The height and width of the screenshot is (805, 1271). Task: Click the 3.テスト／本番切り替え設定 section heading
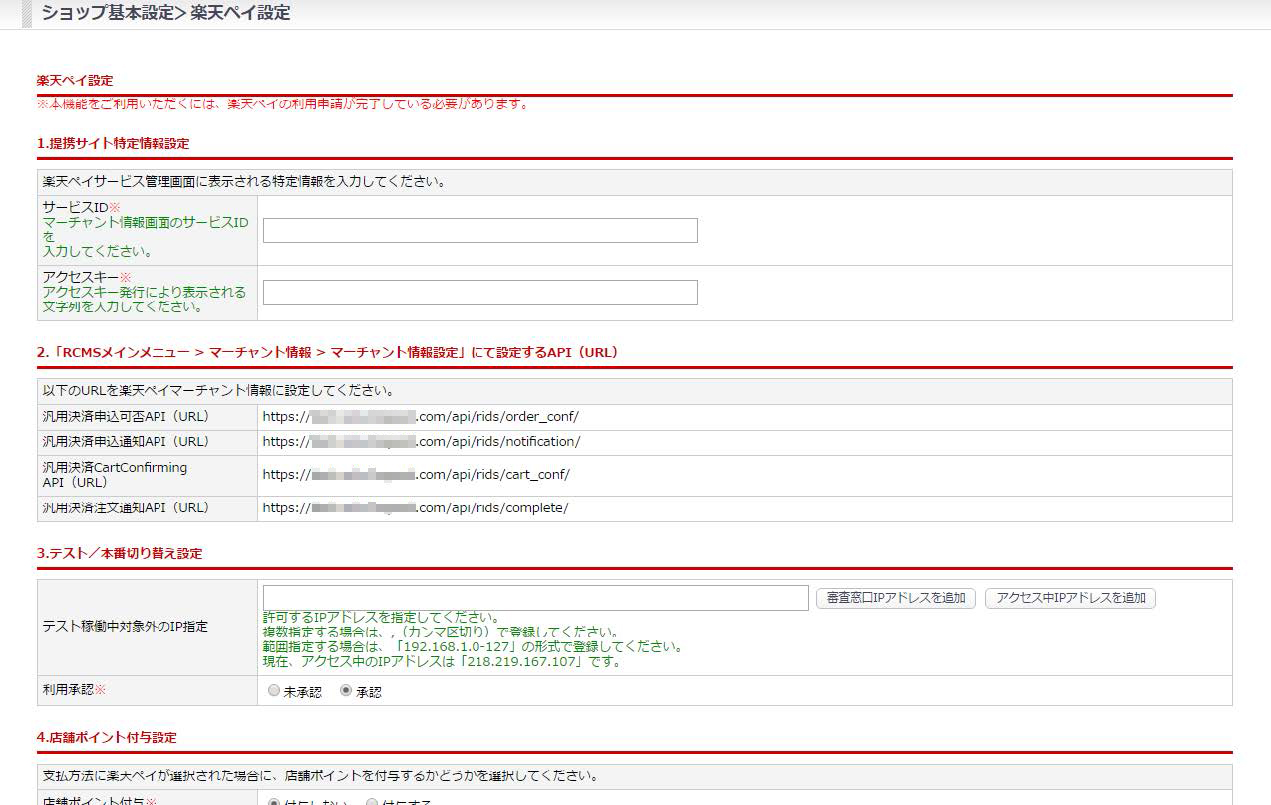(x=120, y=554)
